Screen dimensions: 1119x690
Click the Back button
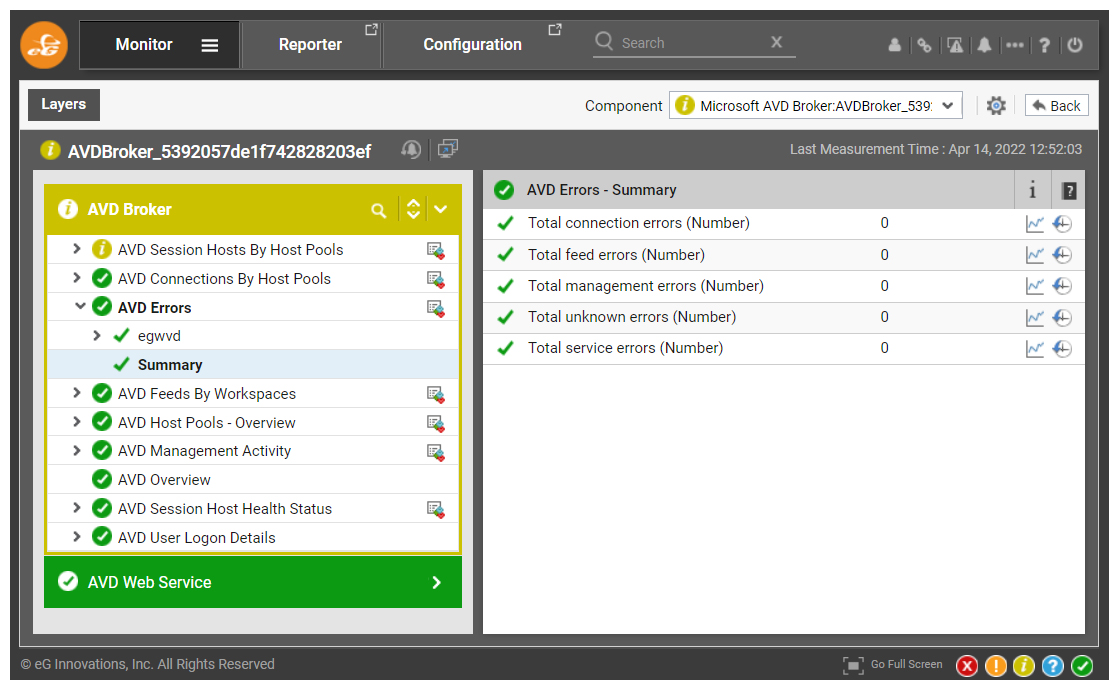pos(1057,106)
